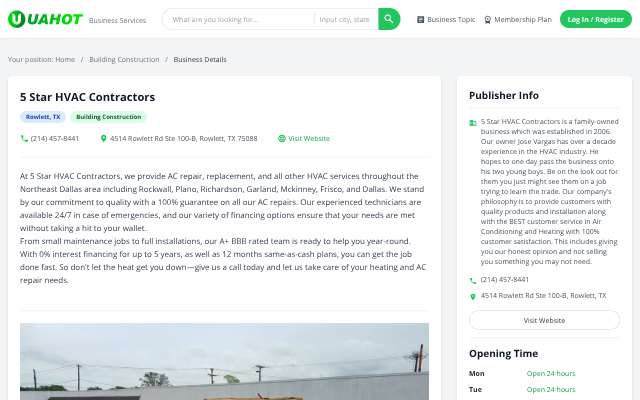Click phone number (214) 457-8441 in listing
This screenshot has height=400, width=640.
[55, 138]
